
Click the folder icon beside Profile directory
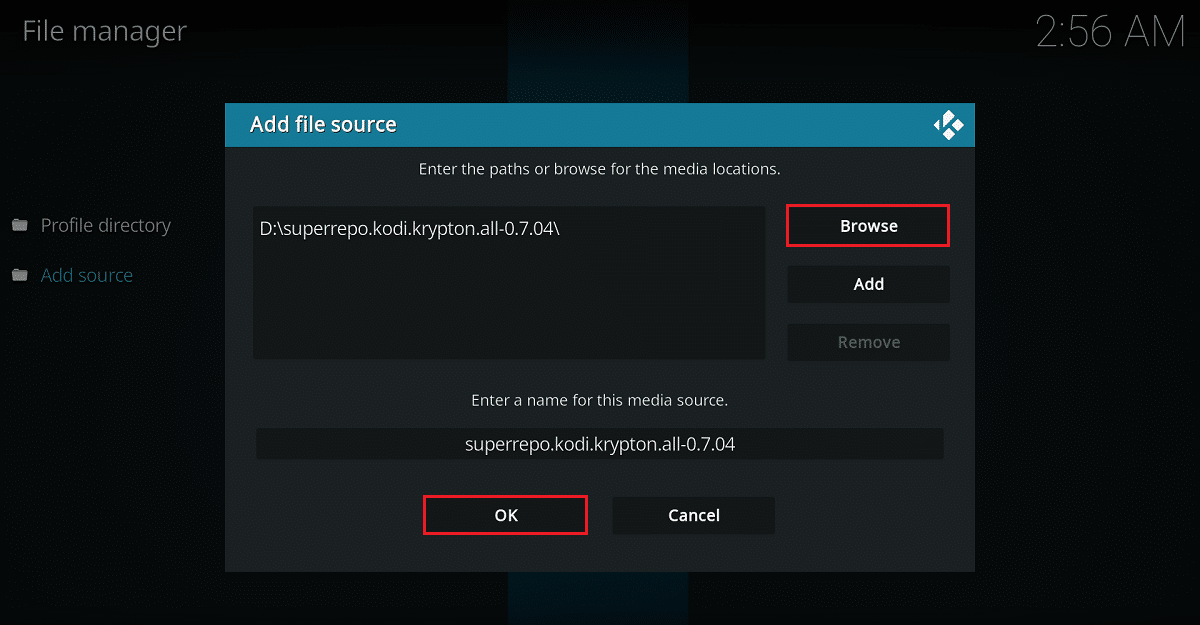click(x=20, y=225)
